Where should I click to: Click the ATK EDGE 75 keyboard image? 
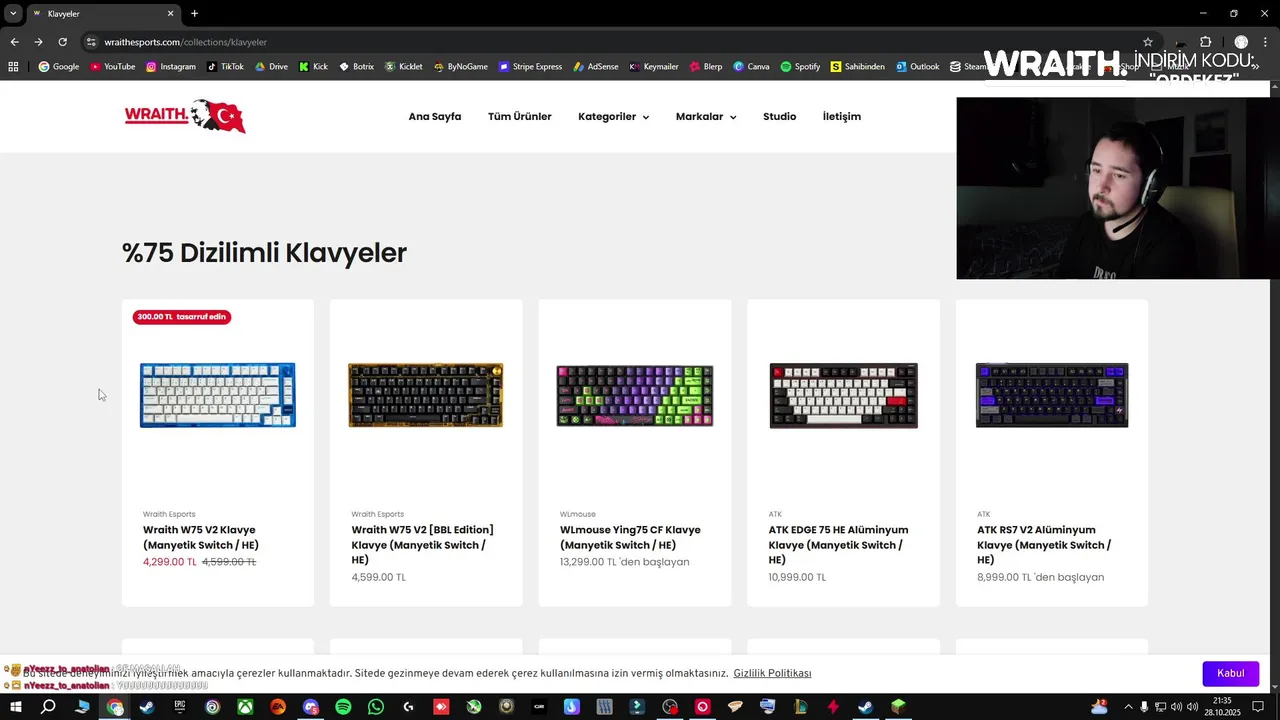coord(843,395)
